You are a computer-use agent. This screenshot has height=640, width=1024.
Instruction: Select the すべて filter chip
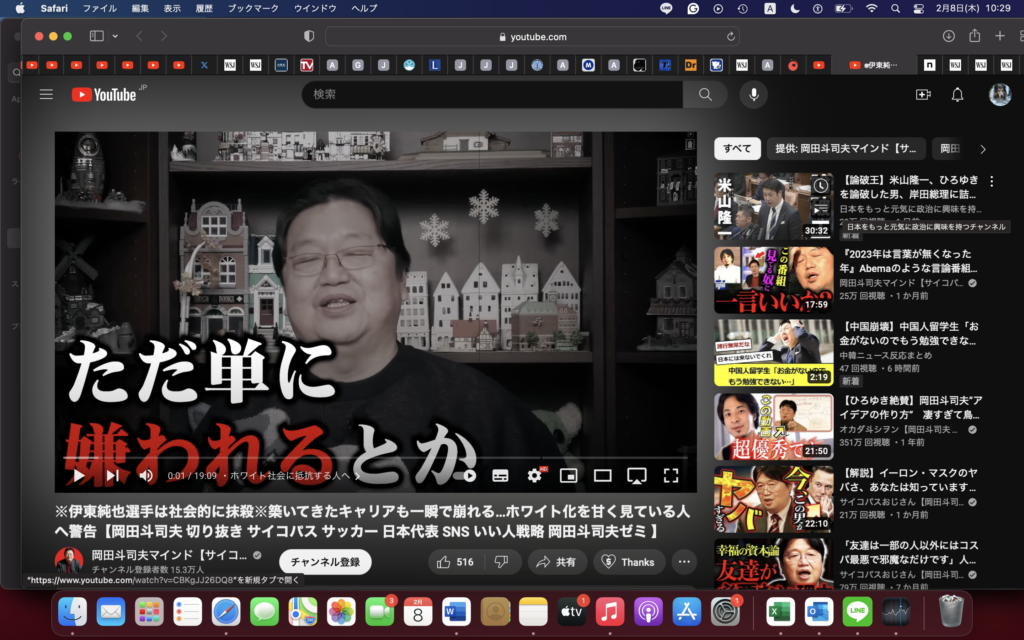pos(737,149)
